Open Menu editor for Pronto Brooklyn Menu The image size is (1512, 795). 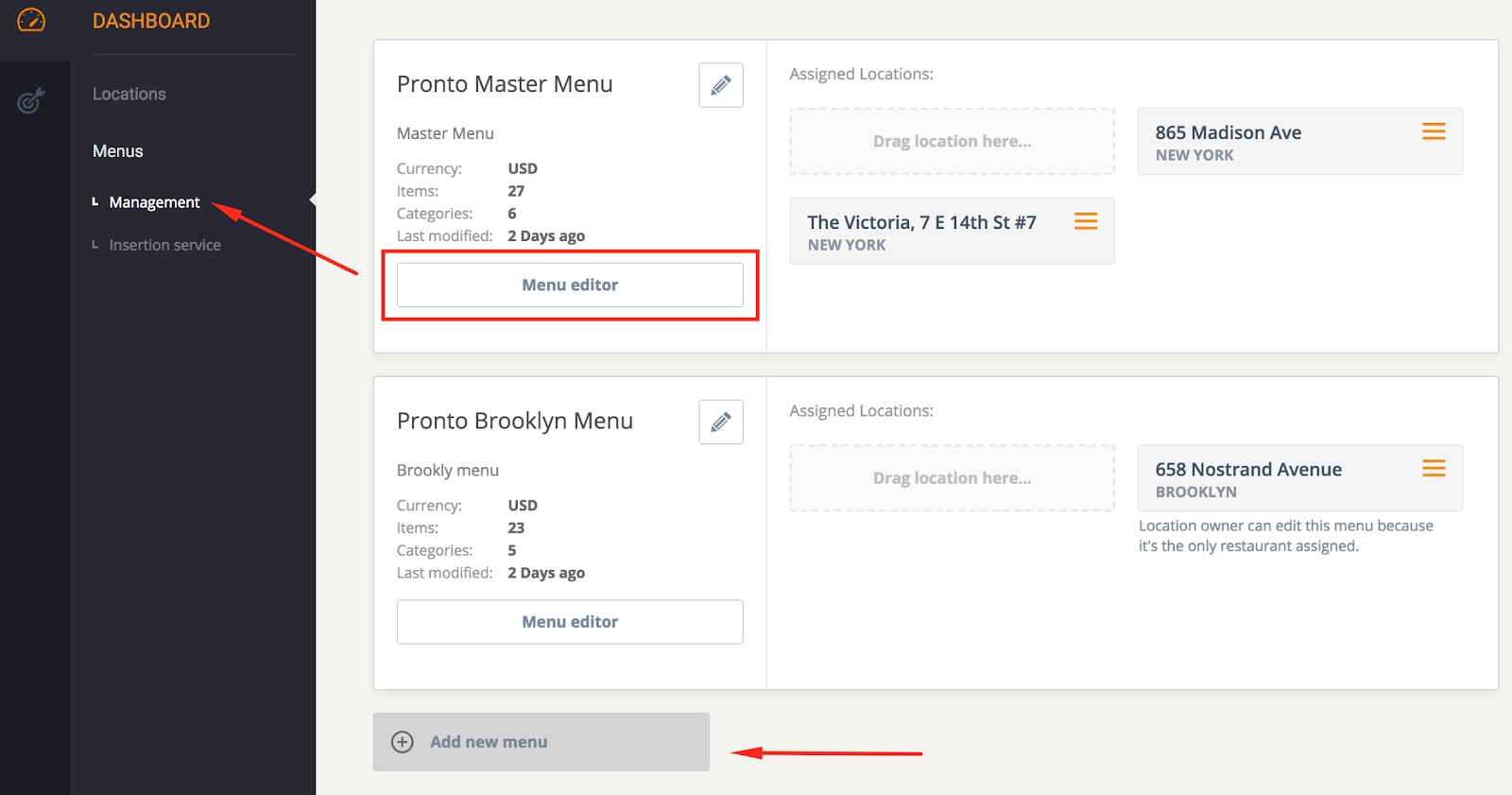coord(570,622)
